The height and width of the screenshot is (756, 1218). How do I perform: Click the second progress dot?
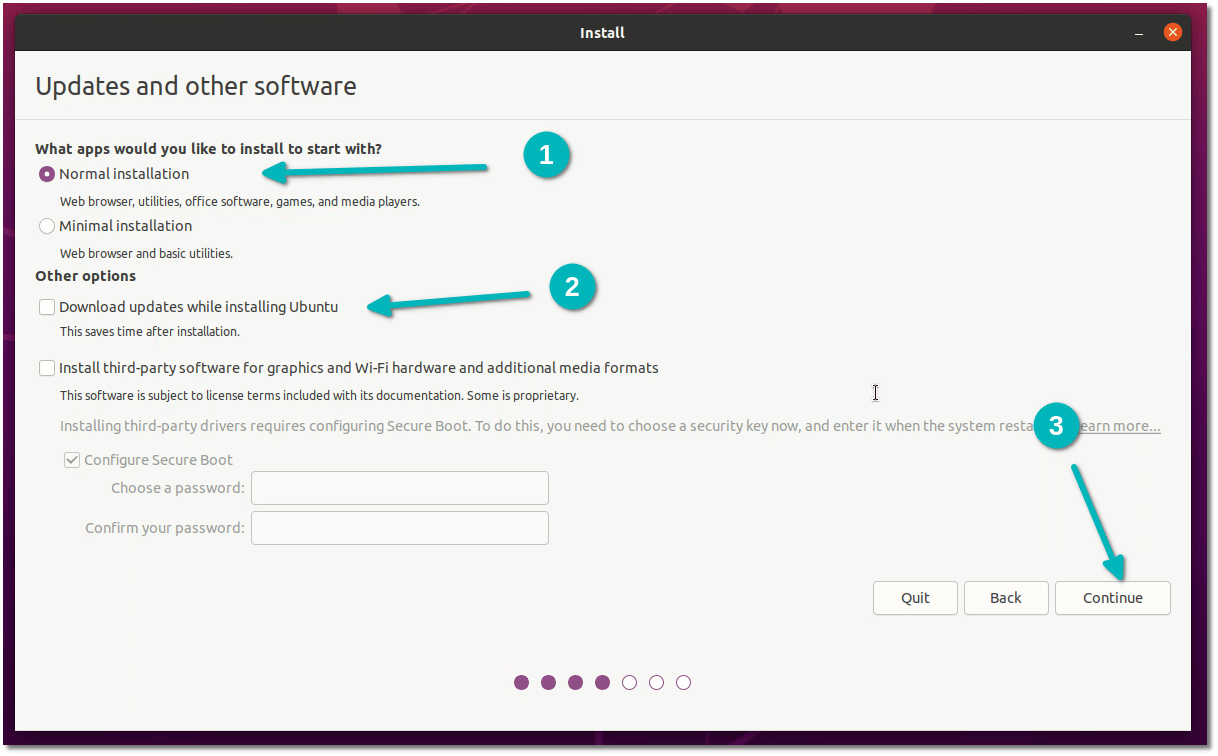pos(548,682)
